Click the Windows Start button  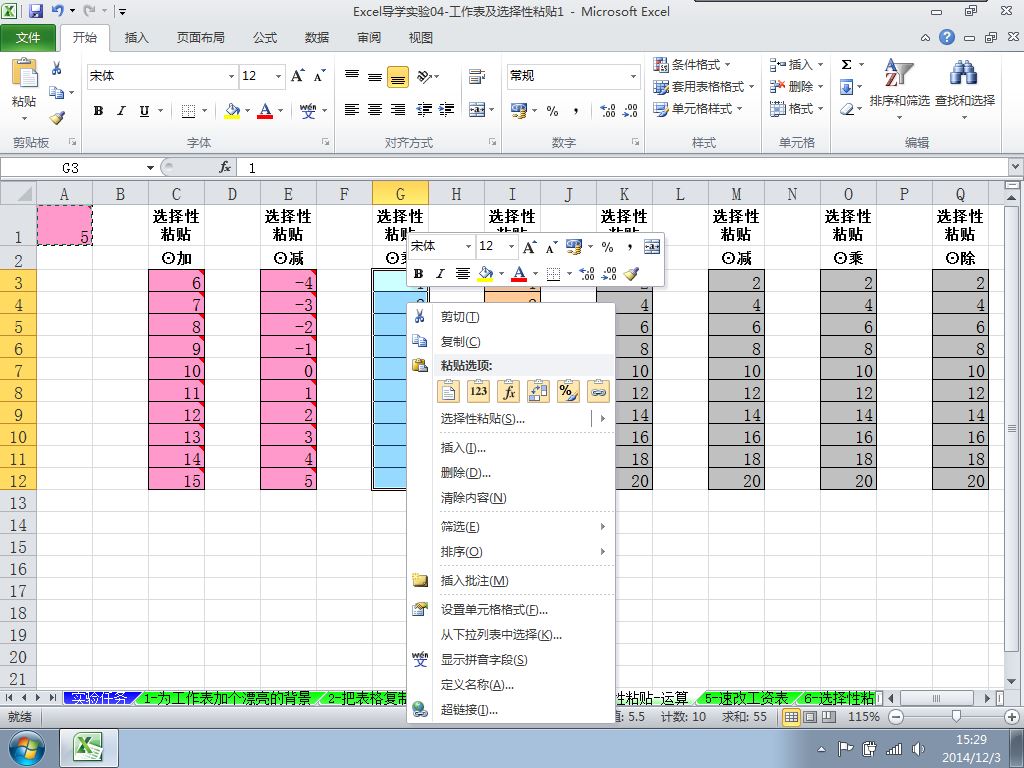click(27, 748)
